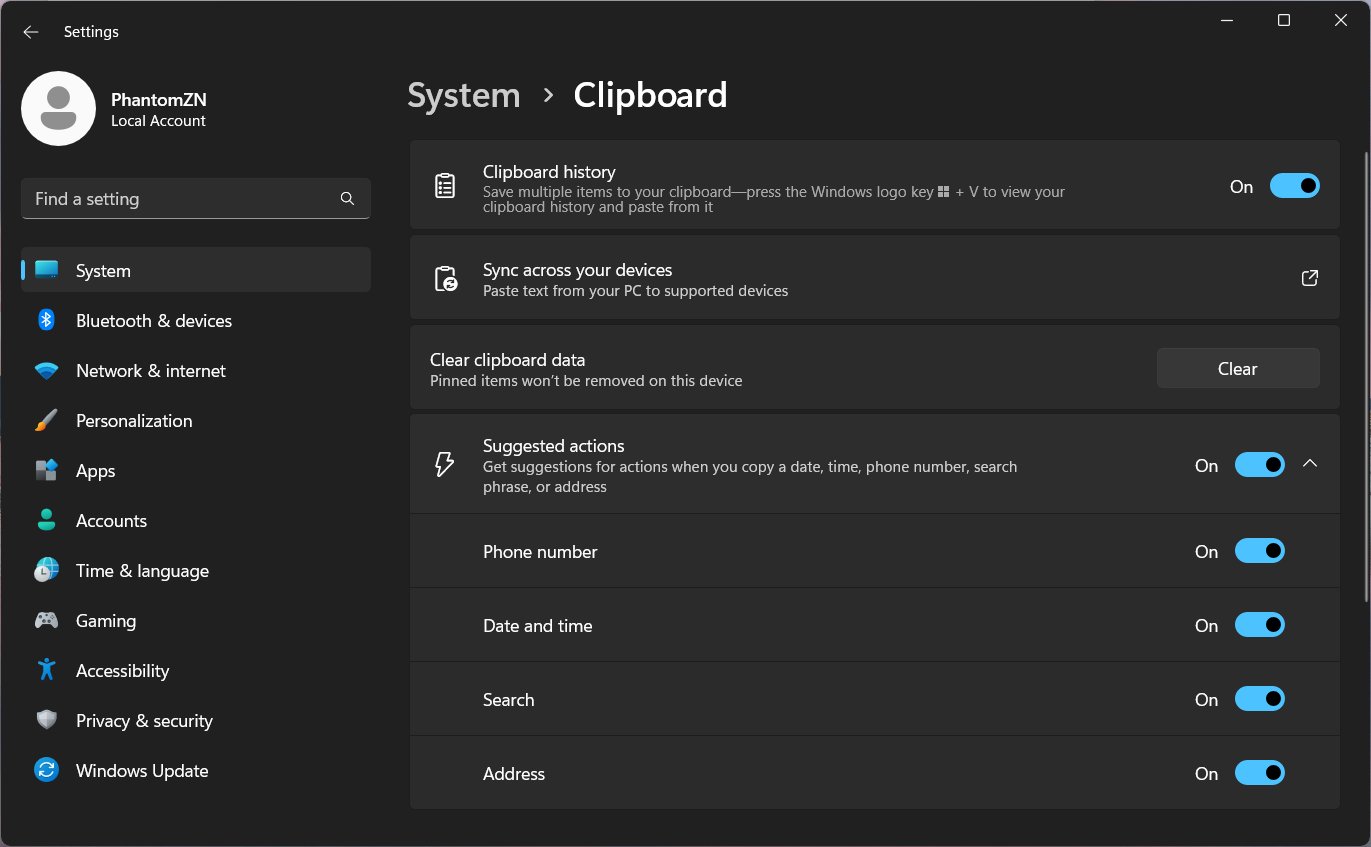Click the System breadcrumb link

(464, 96)
